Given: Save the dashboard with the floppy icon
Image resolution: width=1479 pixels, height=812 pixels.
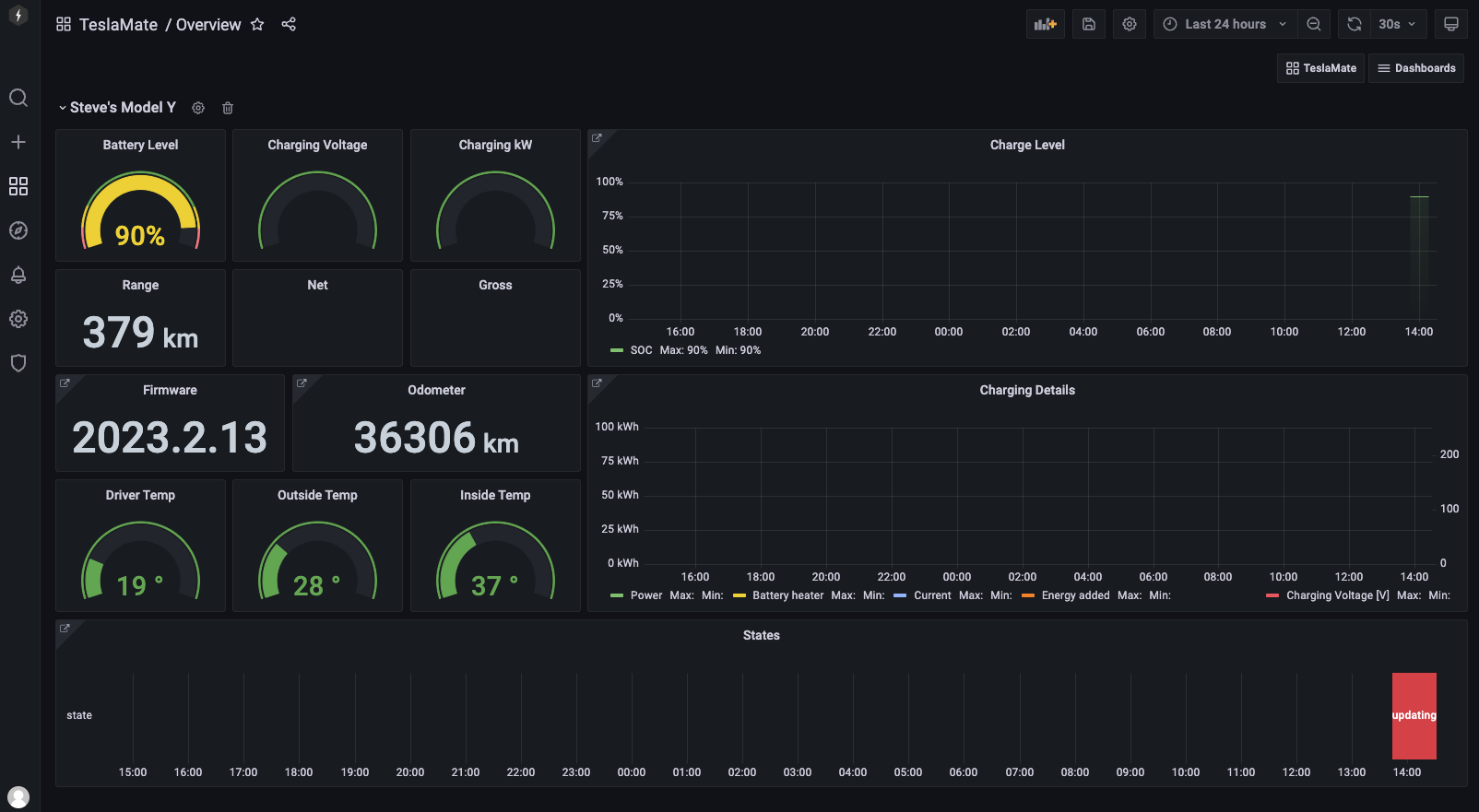Looking at the screenshot, I should [1089, 24].
